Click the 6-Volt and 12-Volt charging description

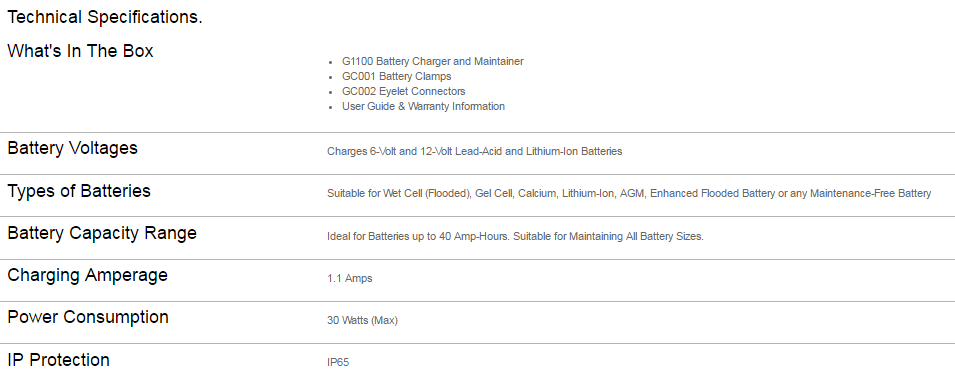tap(474, 151)
